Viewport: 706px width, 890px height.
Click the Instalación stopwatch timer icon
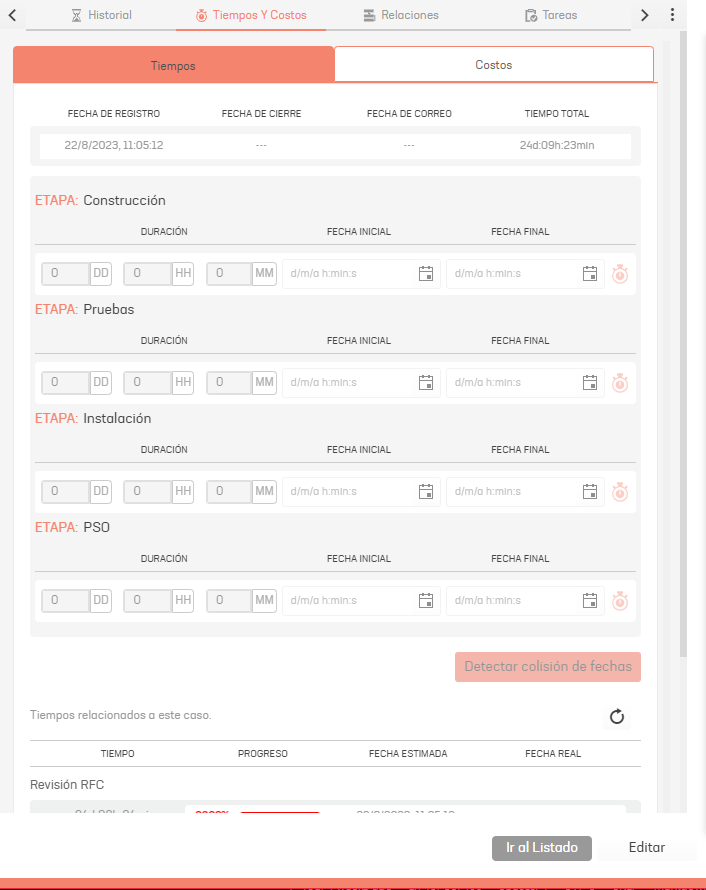coord(620,492)
